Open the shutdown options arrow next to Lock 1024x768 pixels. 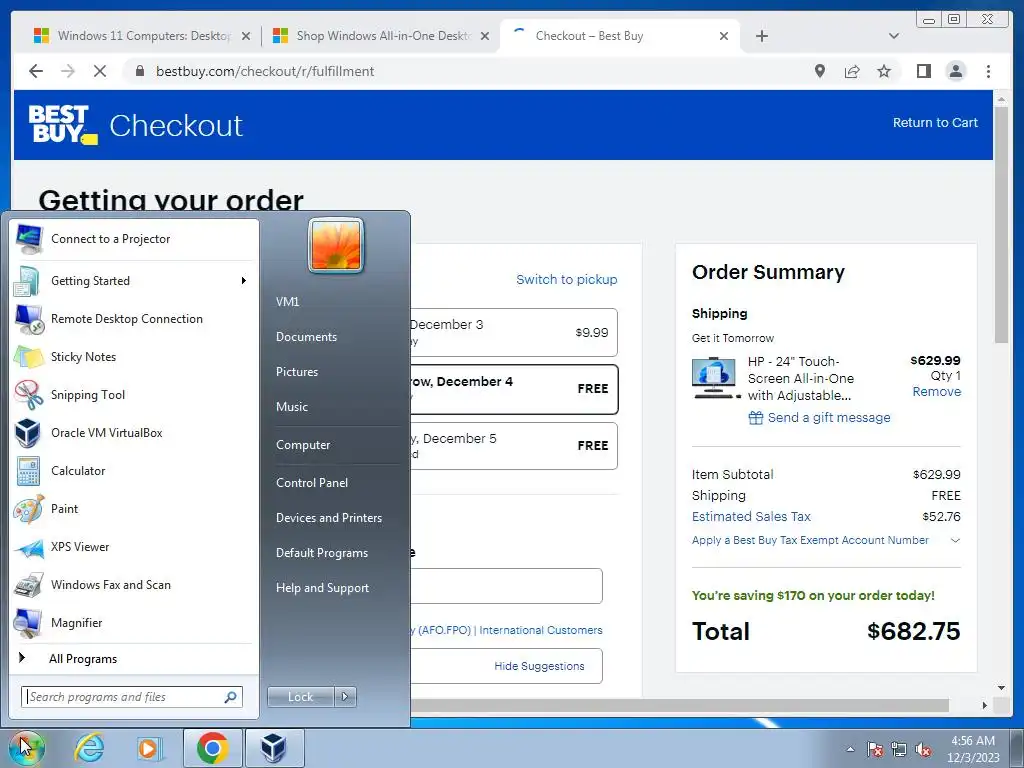[345, 697]
